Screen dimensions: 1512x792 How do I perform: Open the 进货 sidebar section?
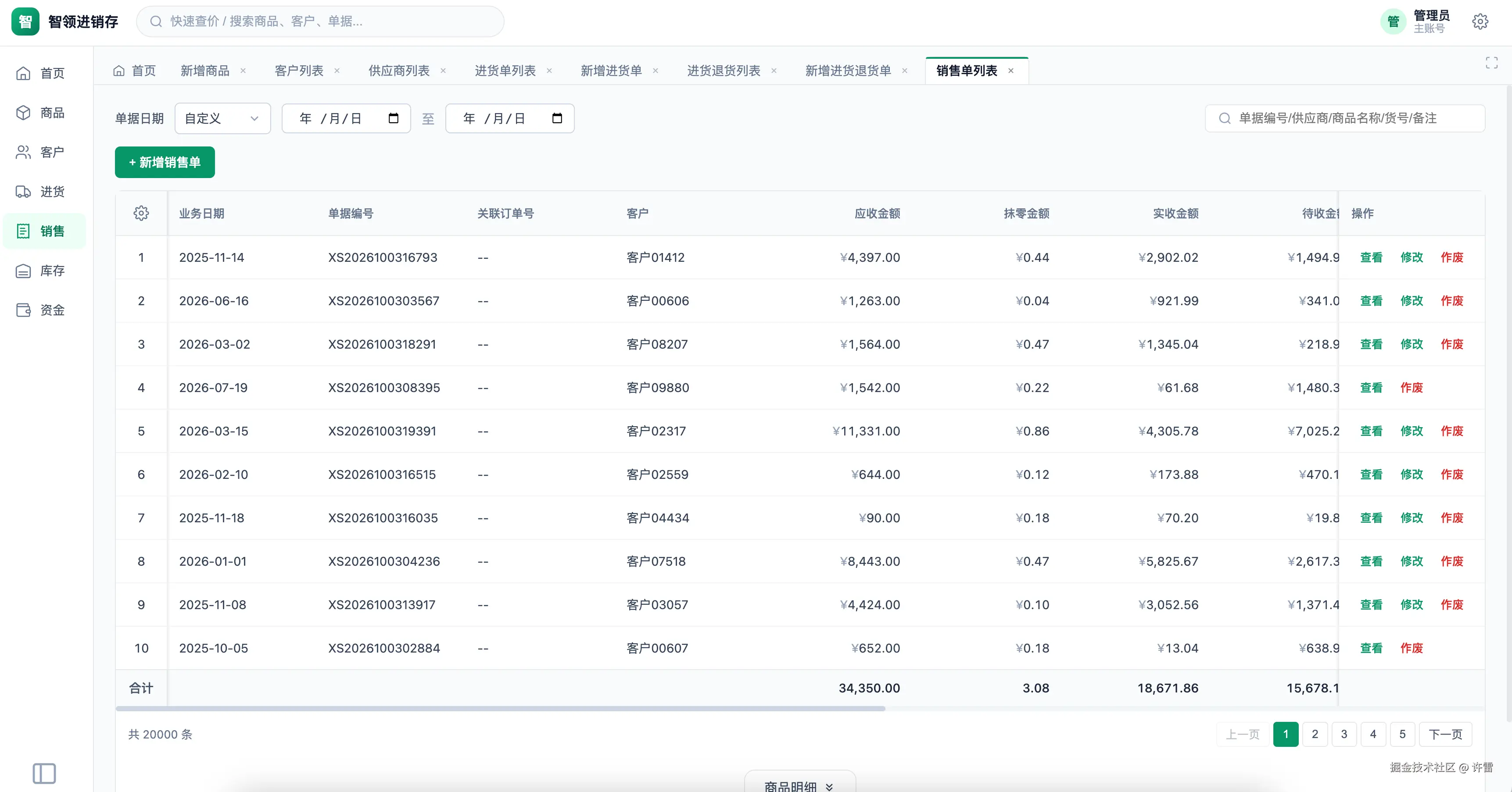click(x=44, y=191)
